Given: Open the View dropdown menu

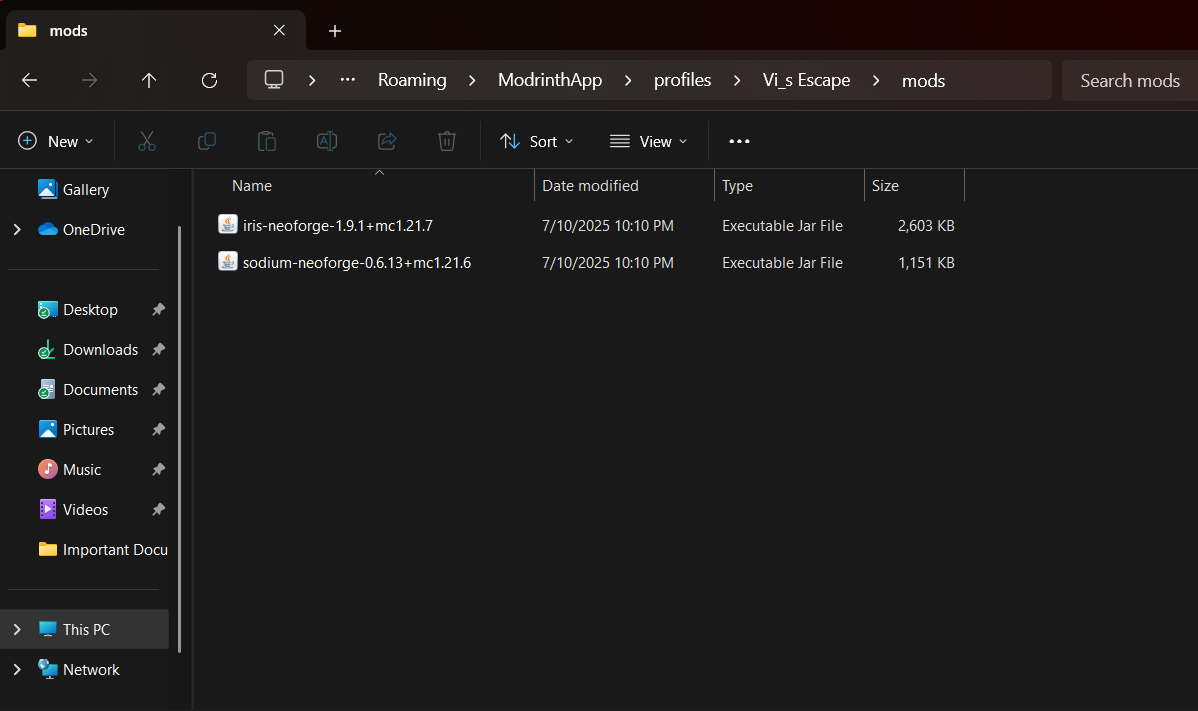Looking at the screenshot, I should pyautogui.click(x=649, y=141).
